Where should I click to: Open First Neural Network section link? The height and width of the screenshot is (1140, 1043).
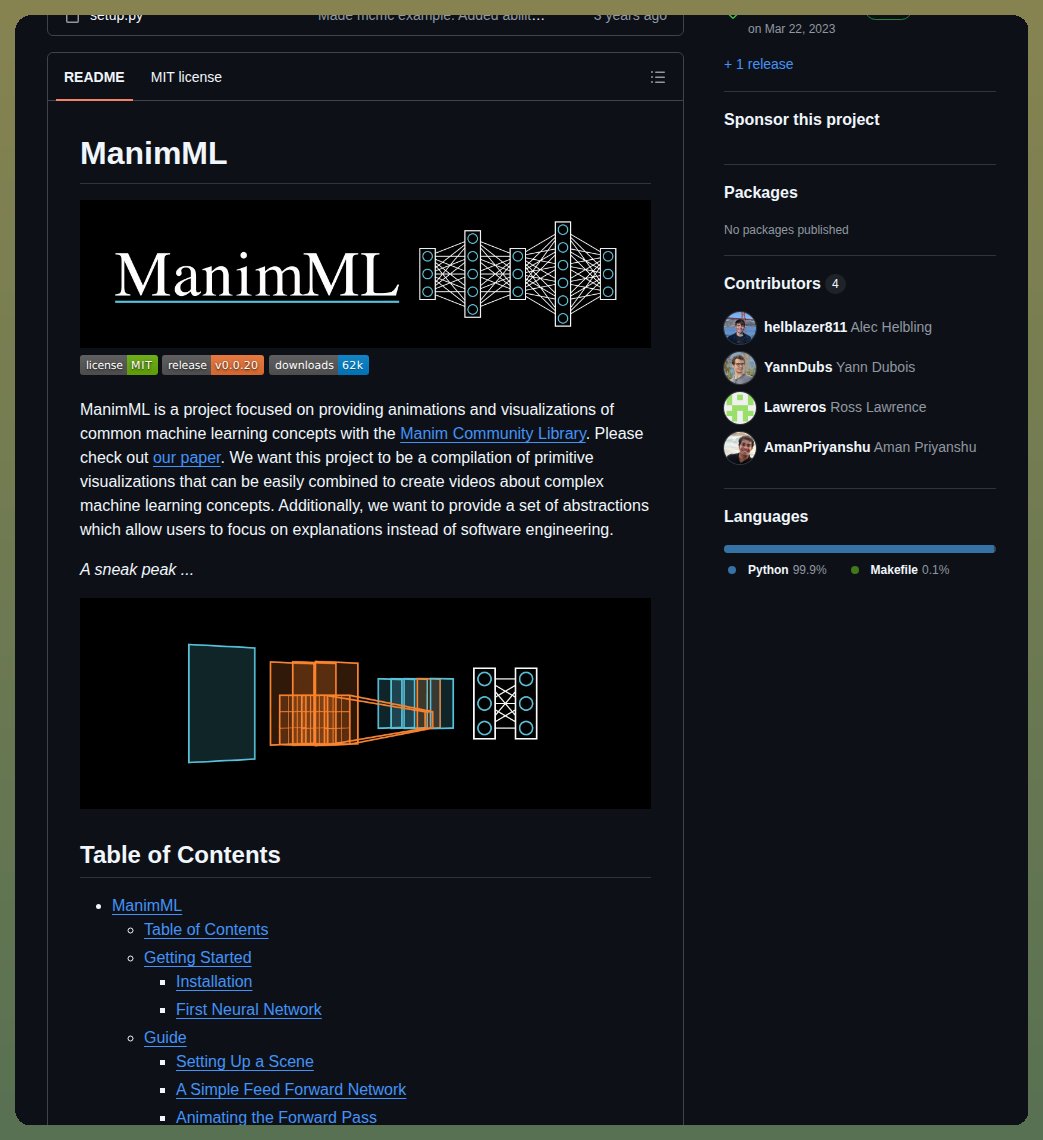coord(249,1009)
